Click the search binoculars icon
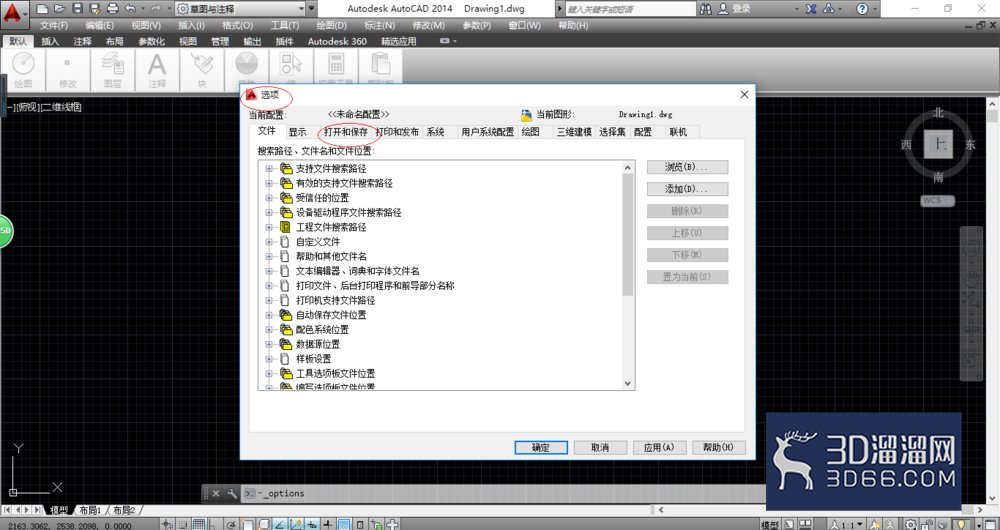Viewport: 1000px width, 530px height. pos(705,9)
